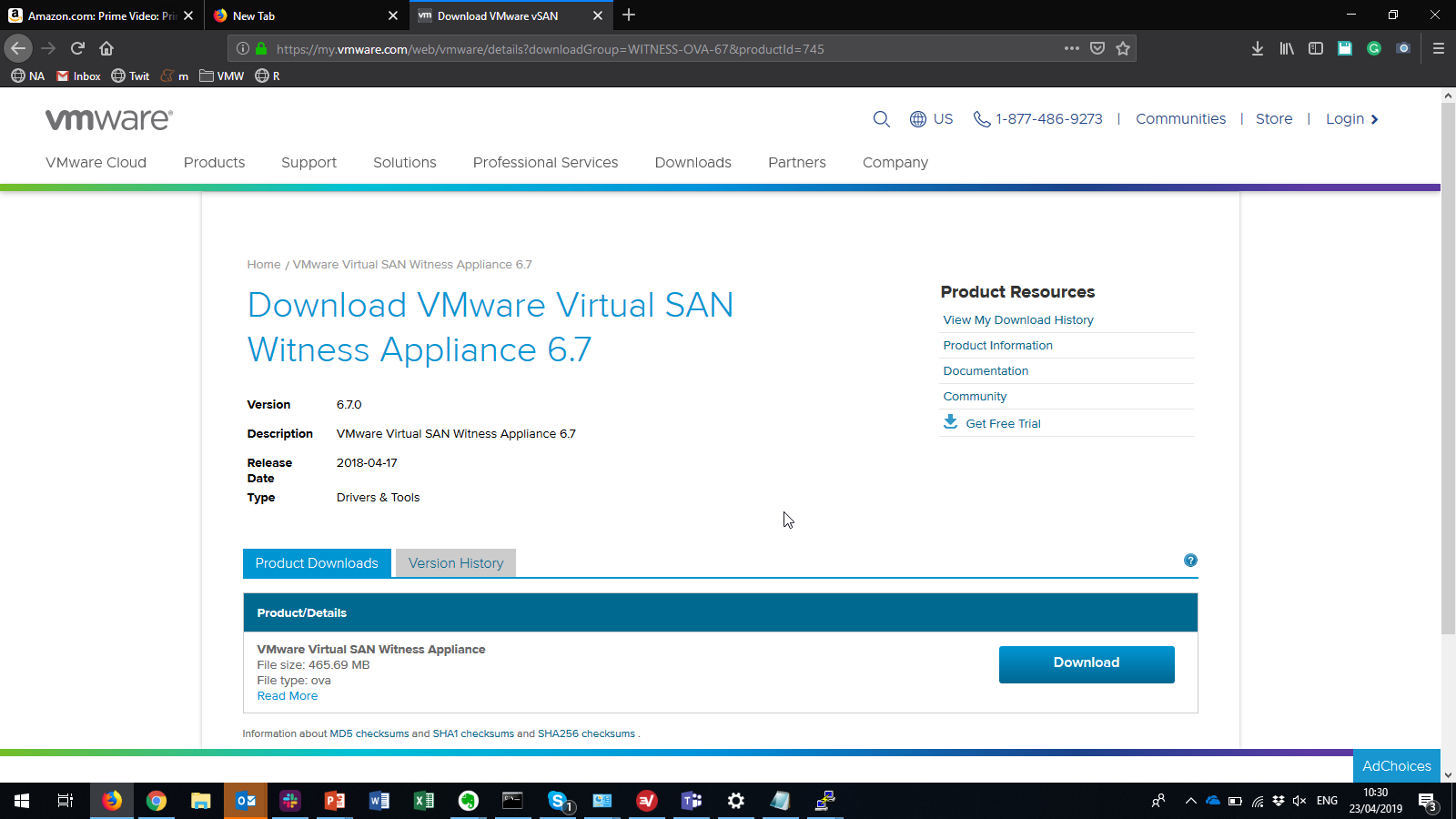Open the Inbox bookmark
The height and width of the screenshot is (819, 1456).
pos(78,76)
